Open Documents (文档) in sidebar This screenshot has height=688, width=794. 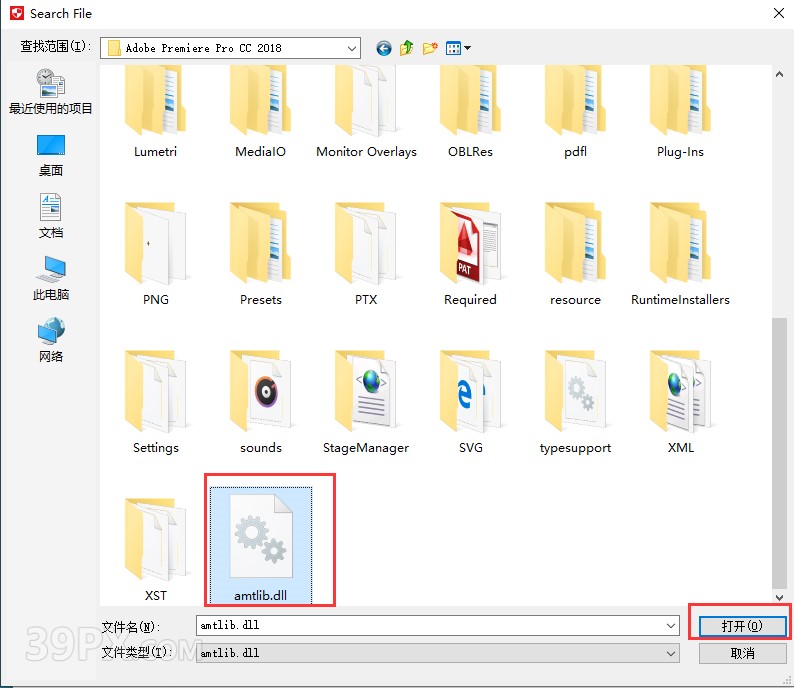(x=51, y=216)
